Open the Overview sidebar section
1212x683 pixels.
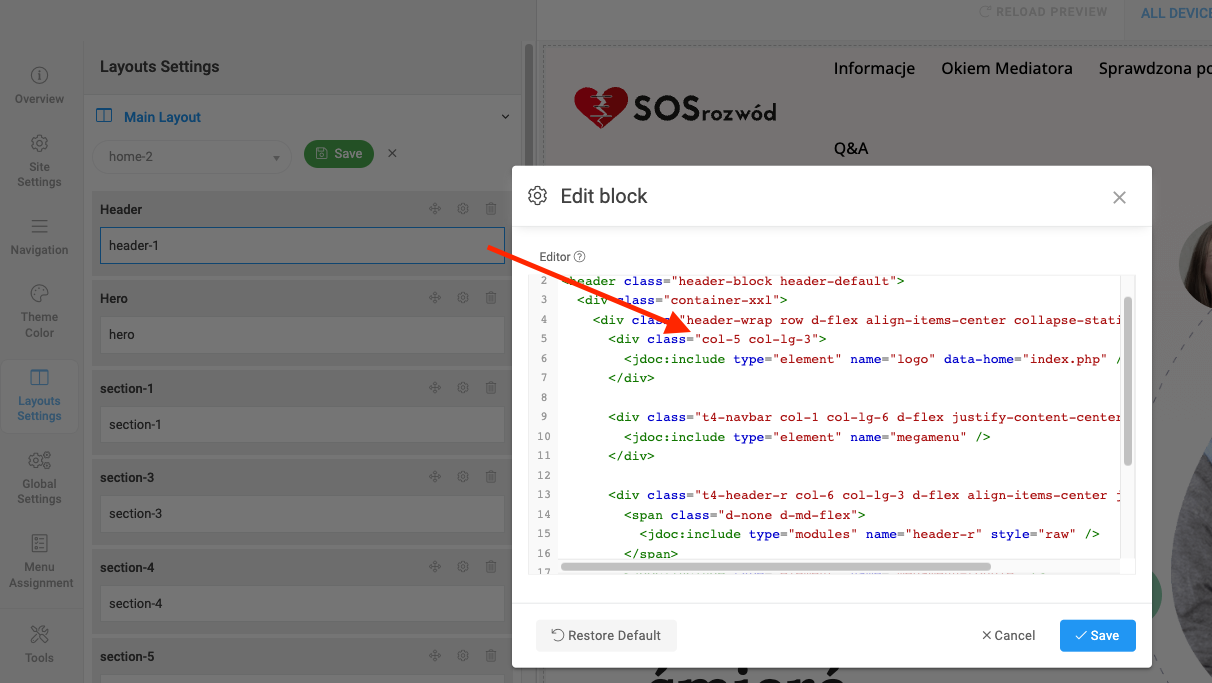tap(39, 85)
